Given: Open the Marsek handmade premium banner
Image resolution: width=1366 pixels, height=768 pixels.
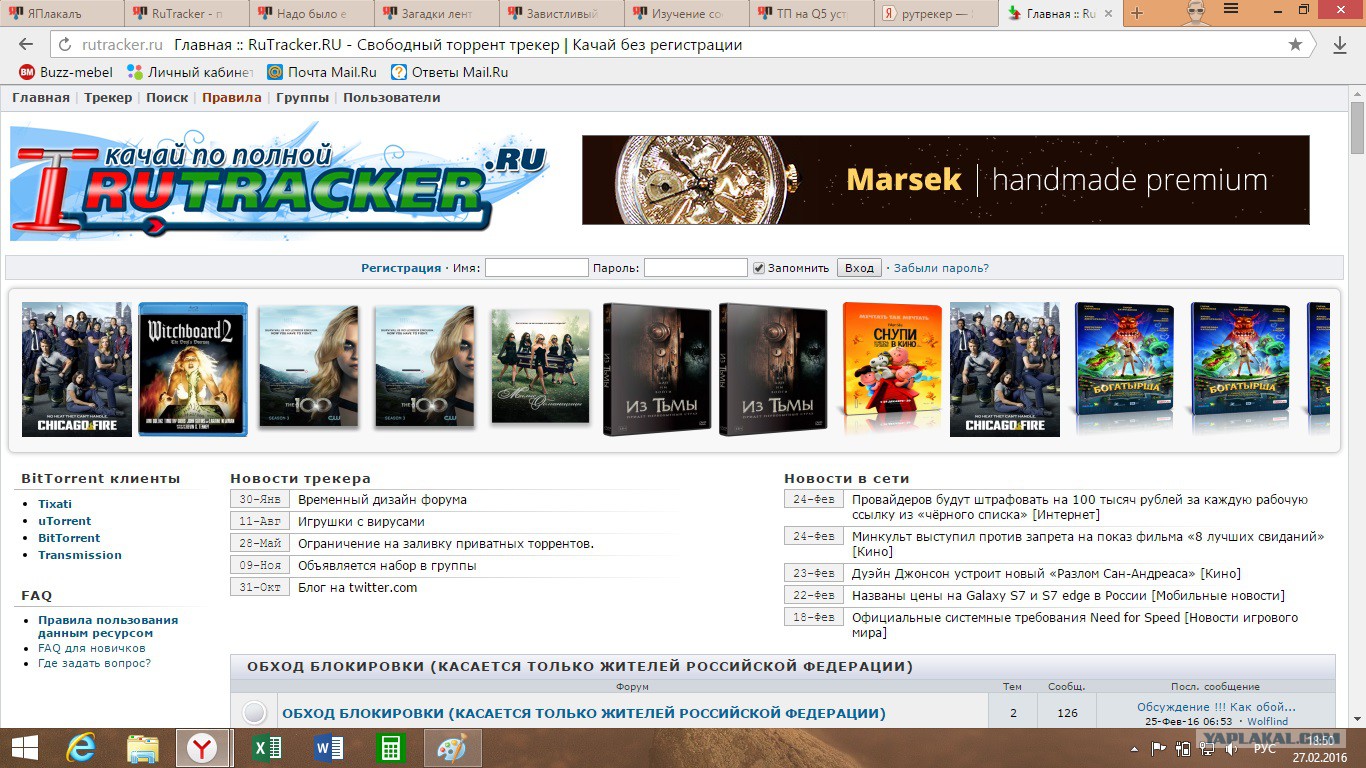Looking at the screenshot, I should (x=946, y=180).
